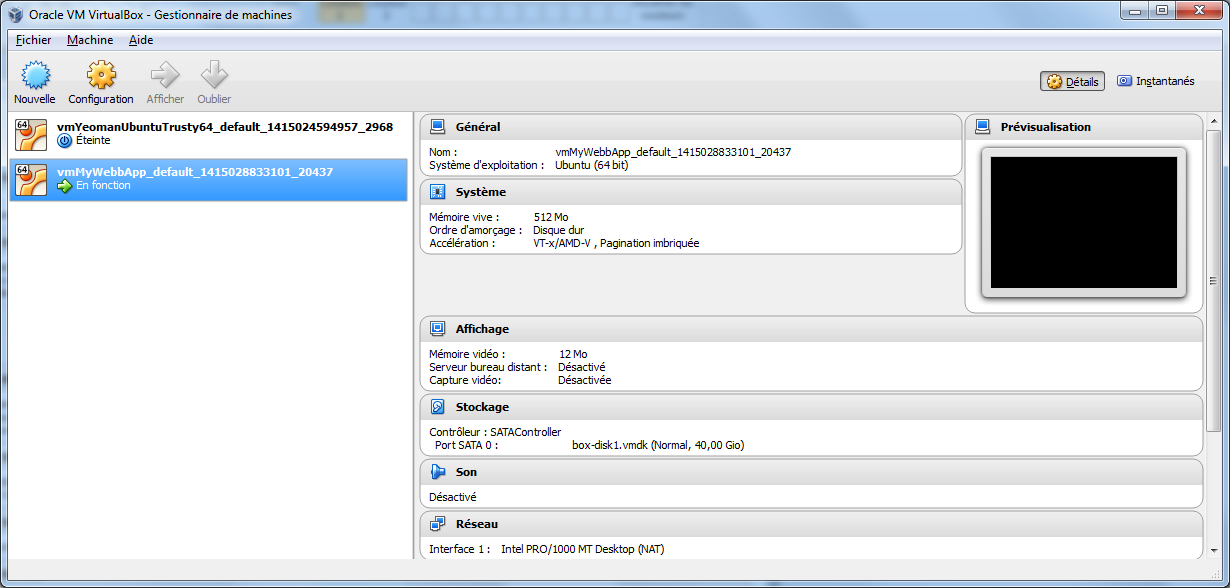Viewport: 1230px width, 588px height.
Task: Click the VirtualBox title bar icon
Action: pyautogui.click(x=15, y=14)
